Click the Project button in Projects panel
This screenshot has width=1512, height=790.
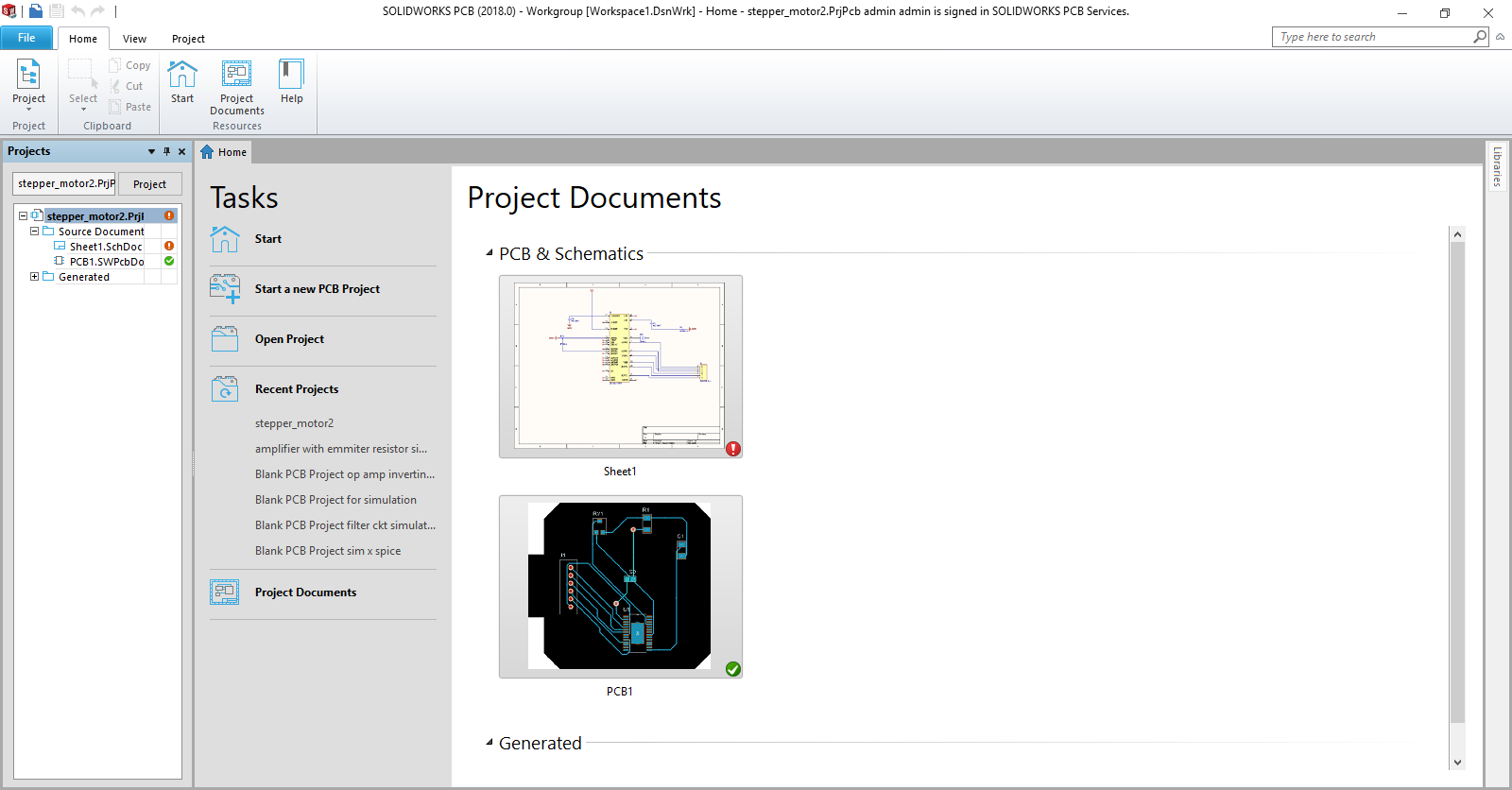[x=149, y=184]
